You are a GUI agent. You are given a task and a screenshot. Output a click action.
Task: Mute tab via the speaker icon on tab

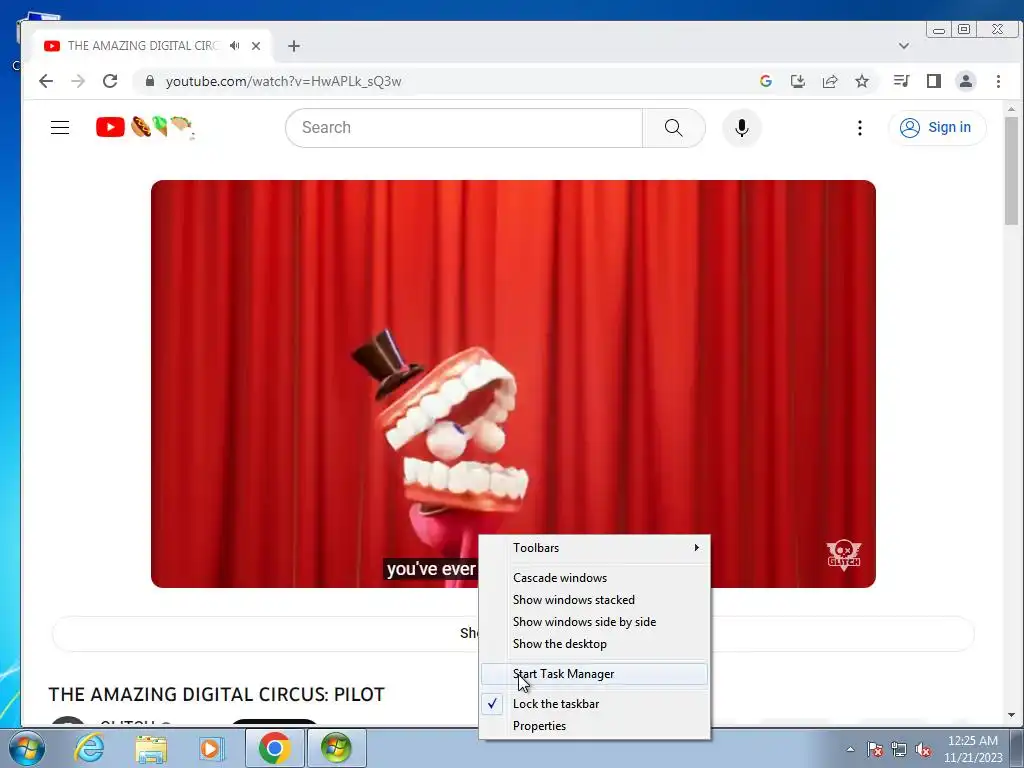pyautogui.click(x=234, y=46)
